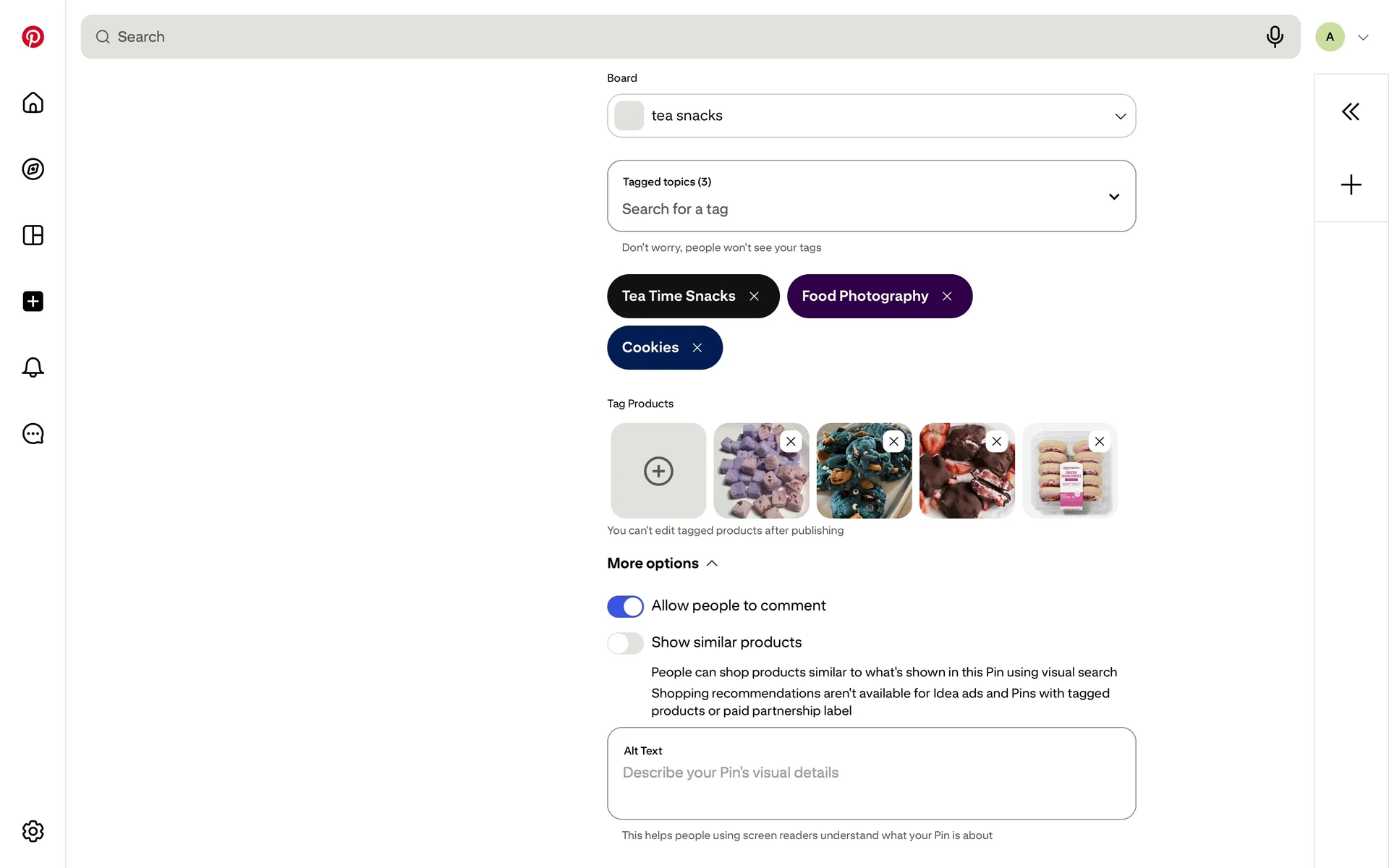1389x868 pixels.
Task: Remove the Food Photography tag
Action: 947,297
